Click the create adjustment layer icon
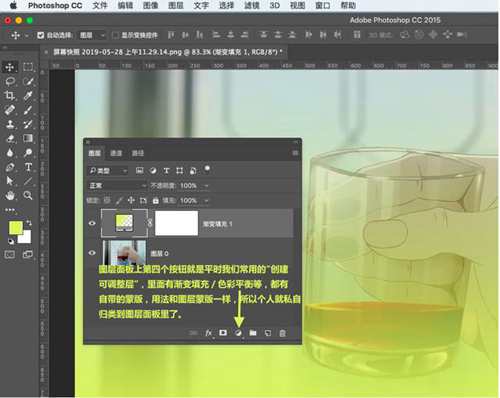This screenshot has width=500, height=398. [238, 333]
